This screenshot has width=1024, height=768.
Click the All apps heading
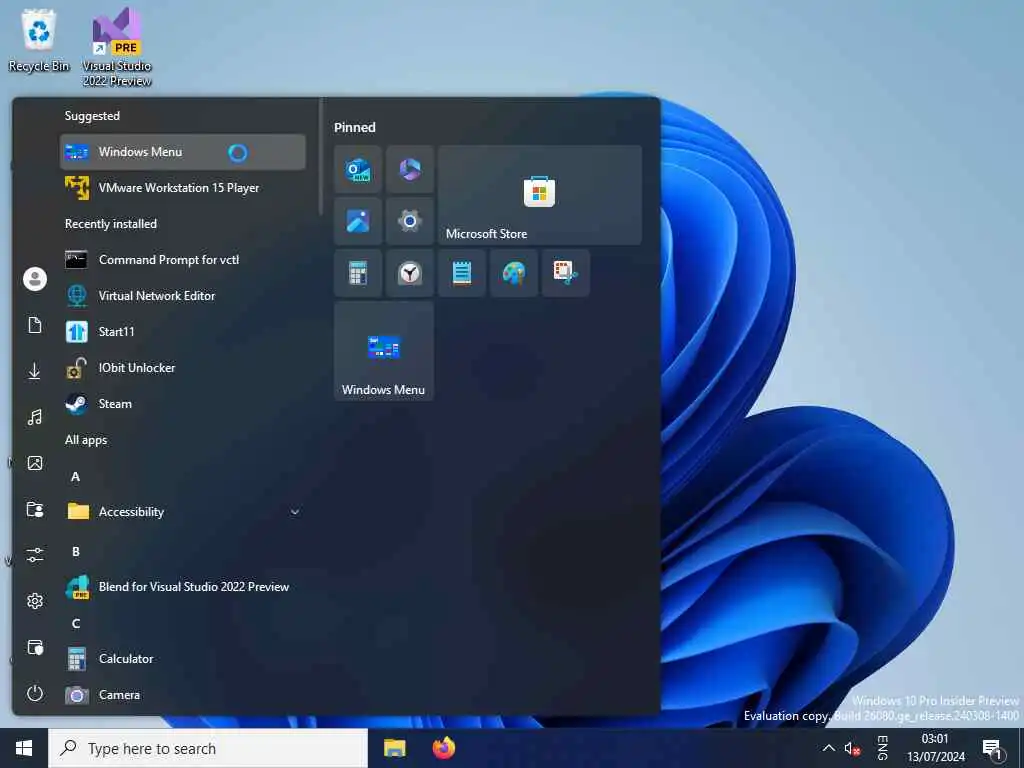click(86, 440)
